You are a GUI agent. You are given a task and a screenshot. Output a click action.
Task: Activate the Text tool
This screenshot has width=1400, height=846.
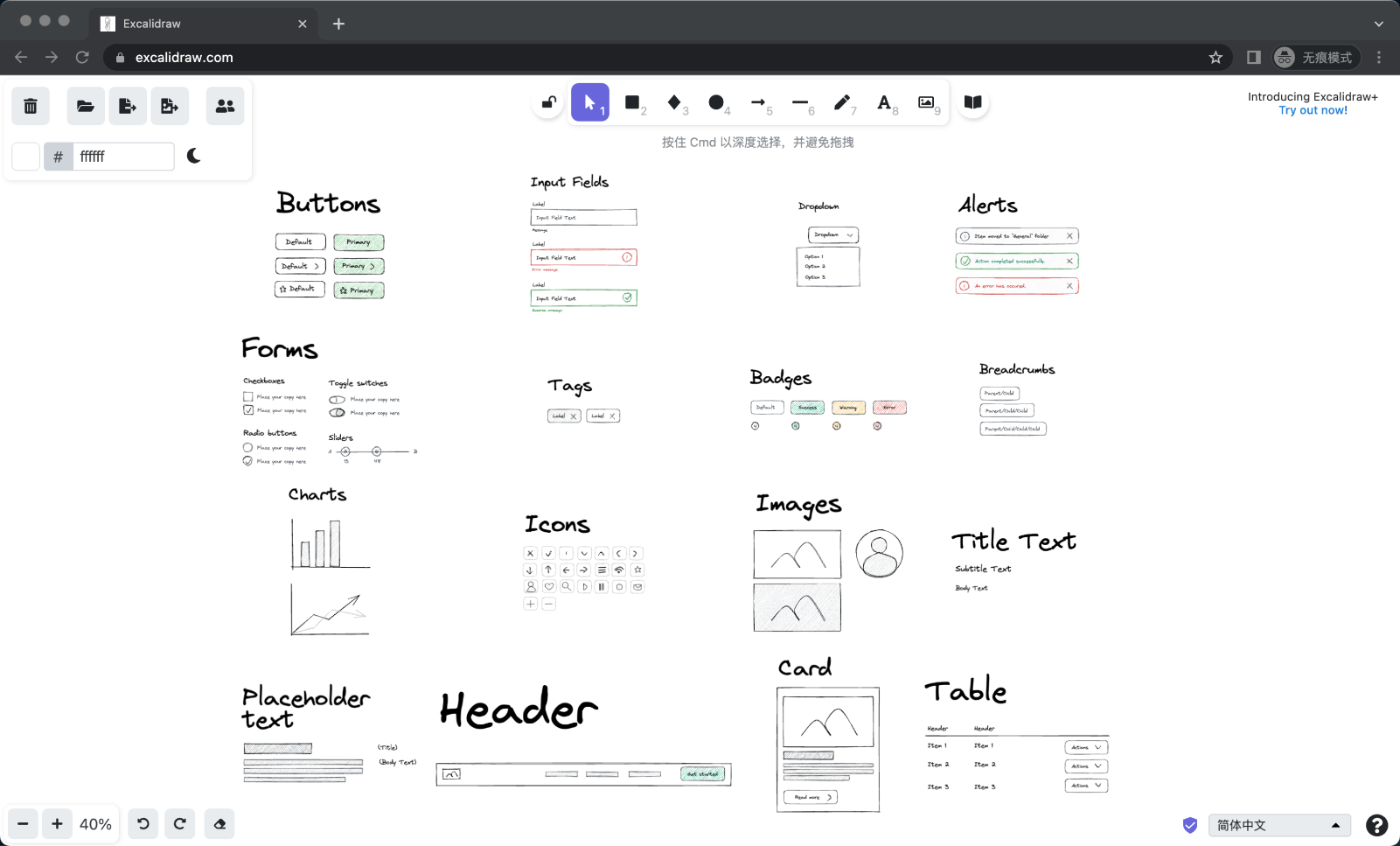pyautogui.click(x=884, y=102)
